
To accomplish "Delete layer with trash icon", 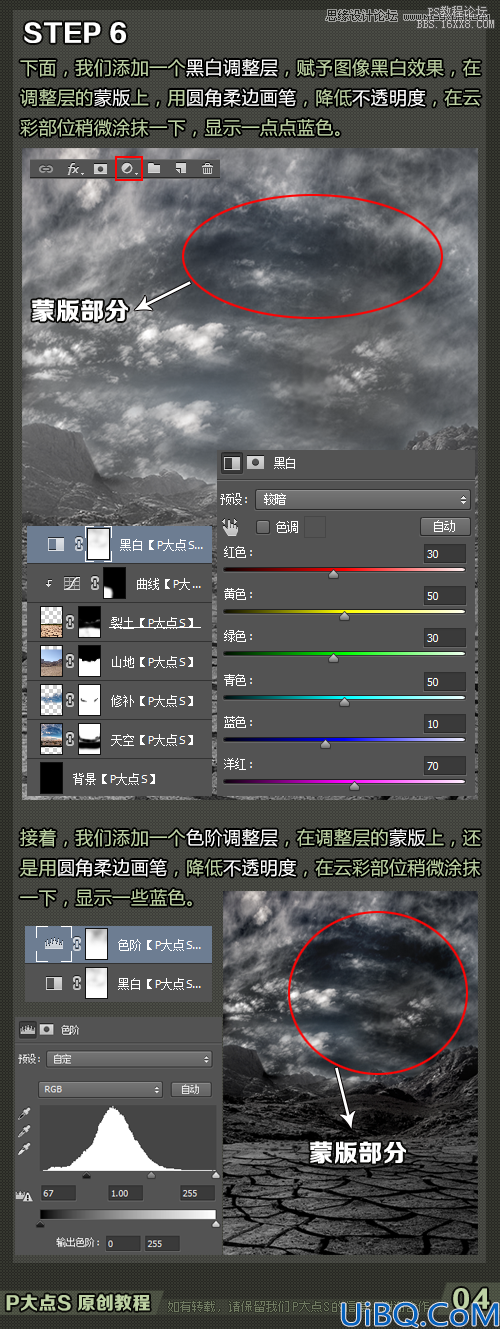I will pos(207,169).
